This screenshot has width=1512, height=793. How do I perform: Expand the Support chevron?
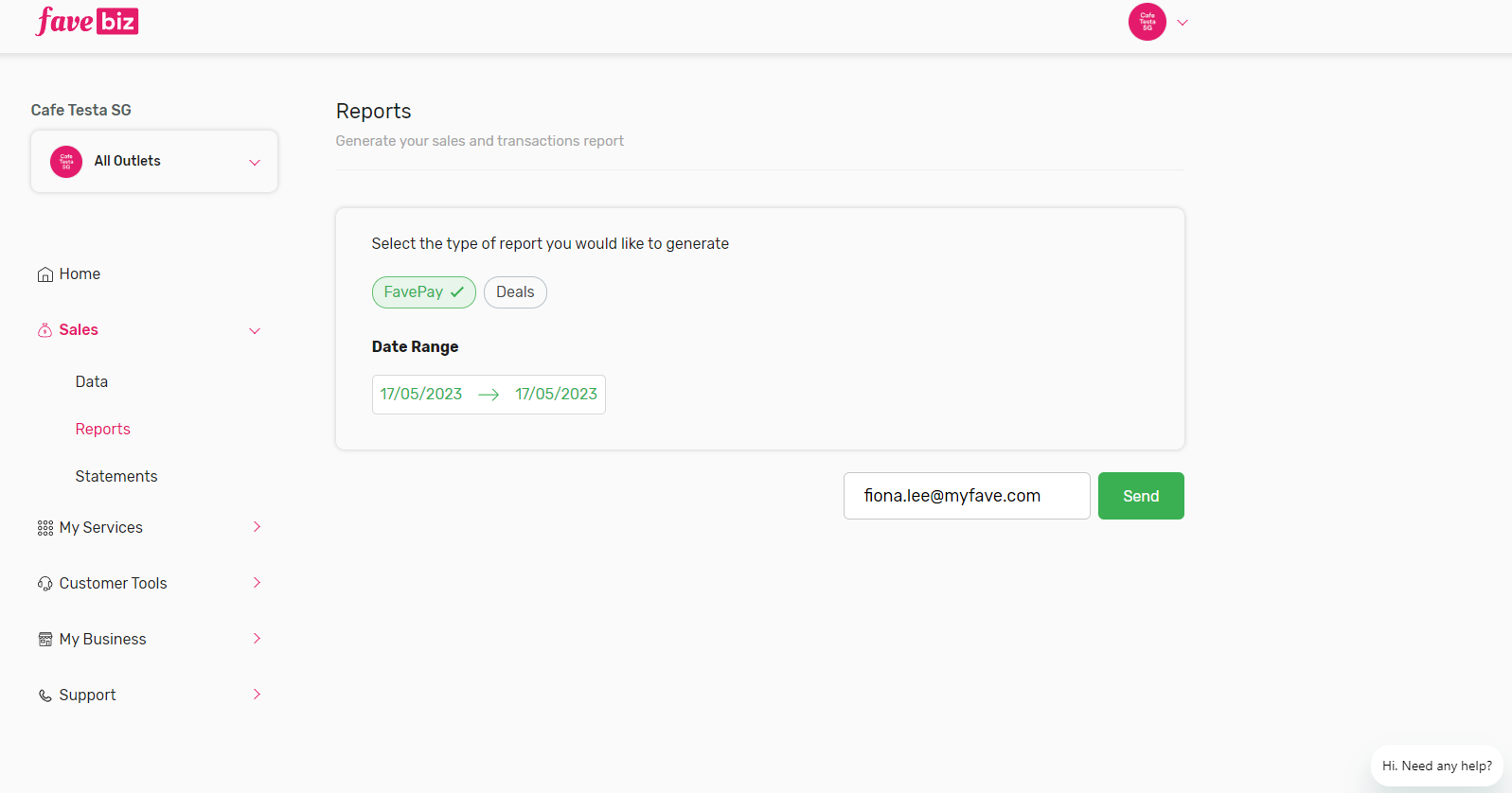(257, 695)
